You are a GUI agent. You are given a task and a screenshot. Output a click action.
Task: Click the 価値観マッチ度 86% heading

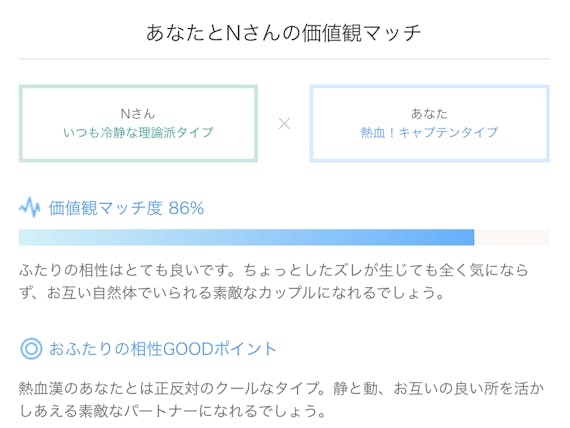tap(126, 208)
